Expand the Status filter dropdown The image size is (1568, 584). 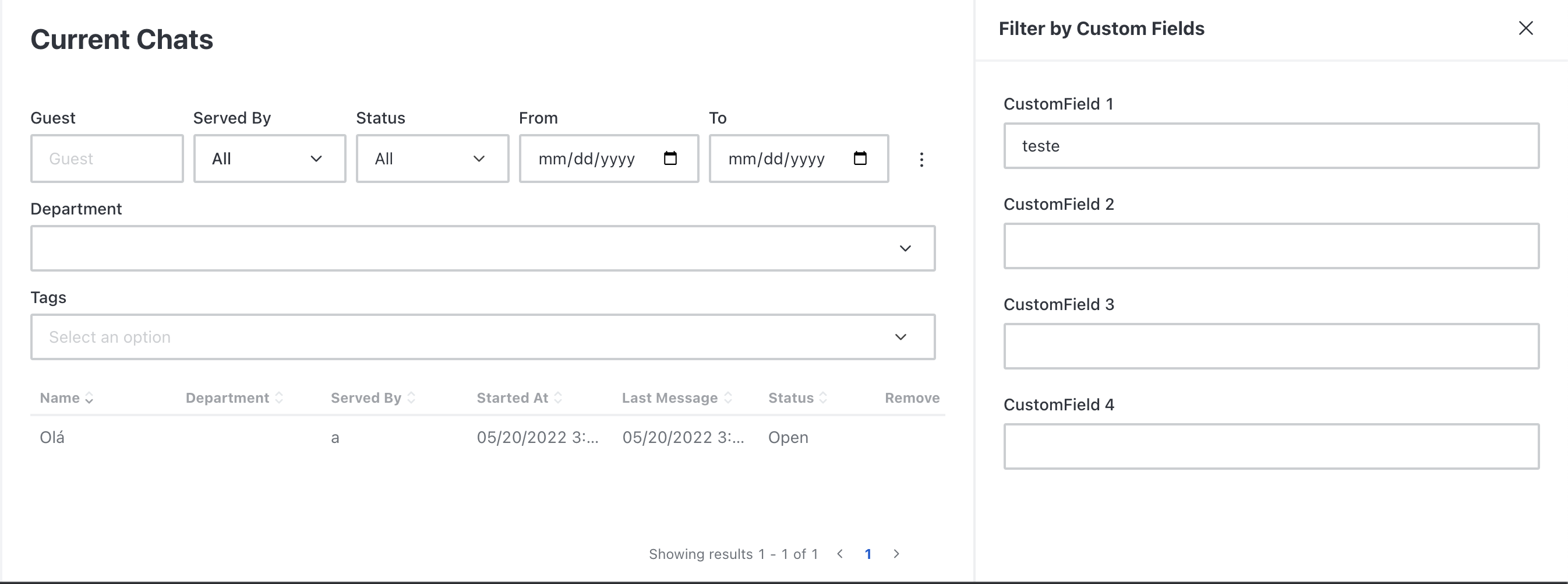[x=432, y=159]
